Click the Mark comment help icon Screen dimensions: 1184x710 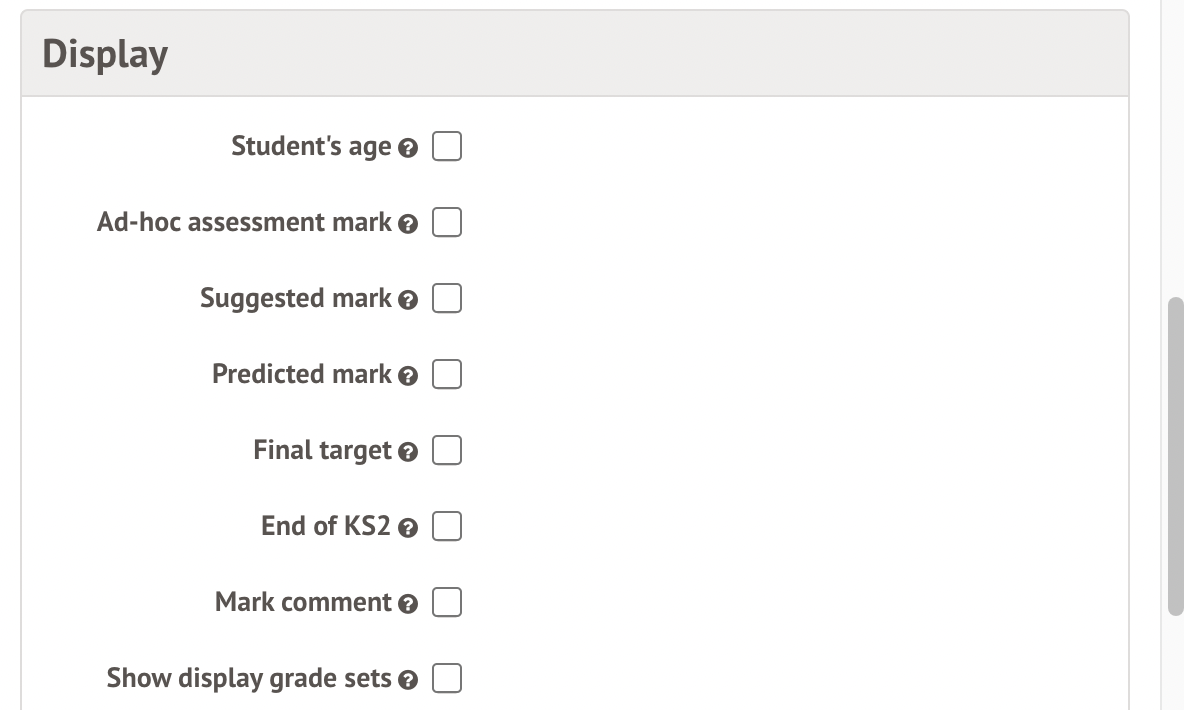407,604
